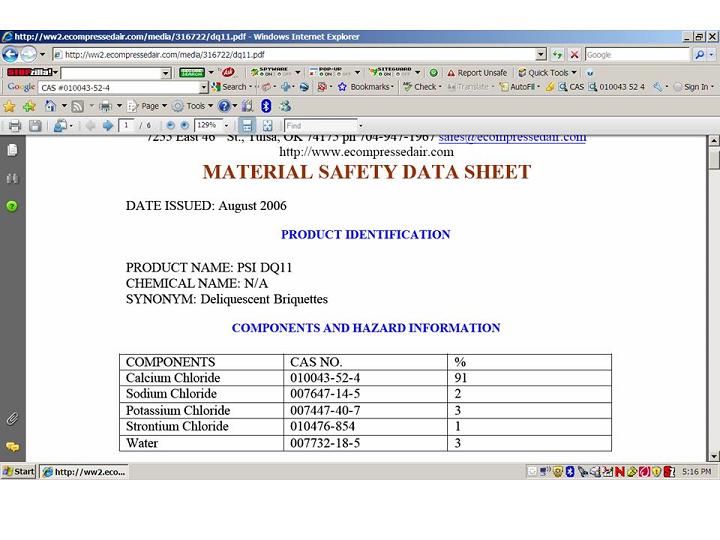Screen dimensions: 720x540
Task: Toggle the STOPzilla Spyware protection switch
Action: pyautogui.click(x=272, y=72)
